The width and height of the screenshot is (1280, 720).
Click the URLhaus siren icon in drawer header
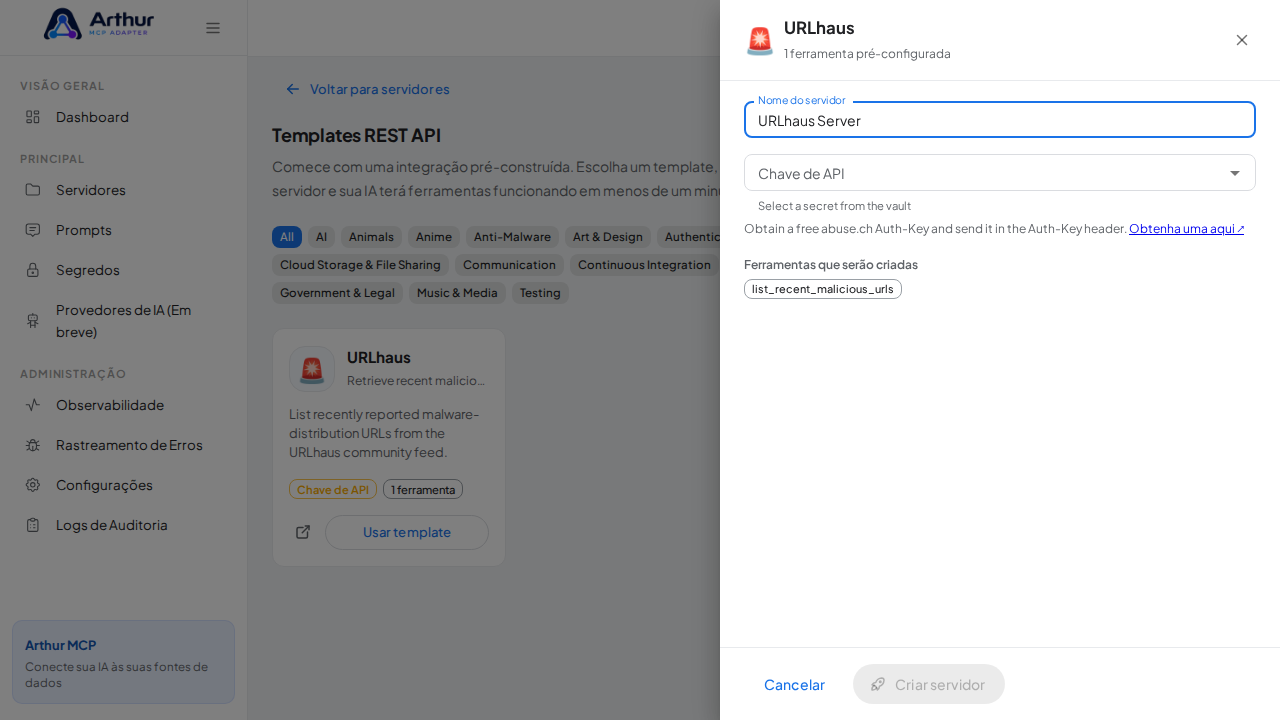(x=760, y=40)
